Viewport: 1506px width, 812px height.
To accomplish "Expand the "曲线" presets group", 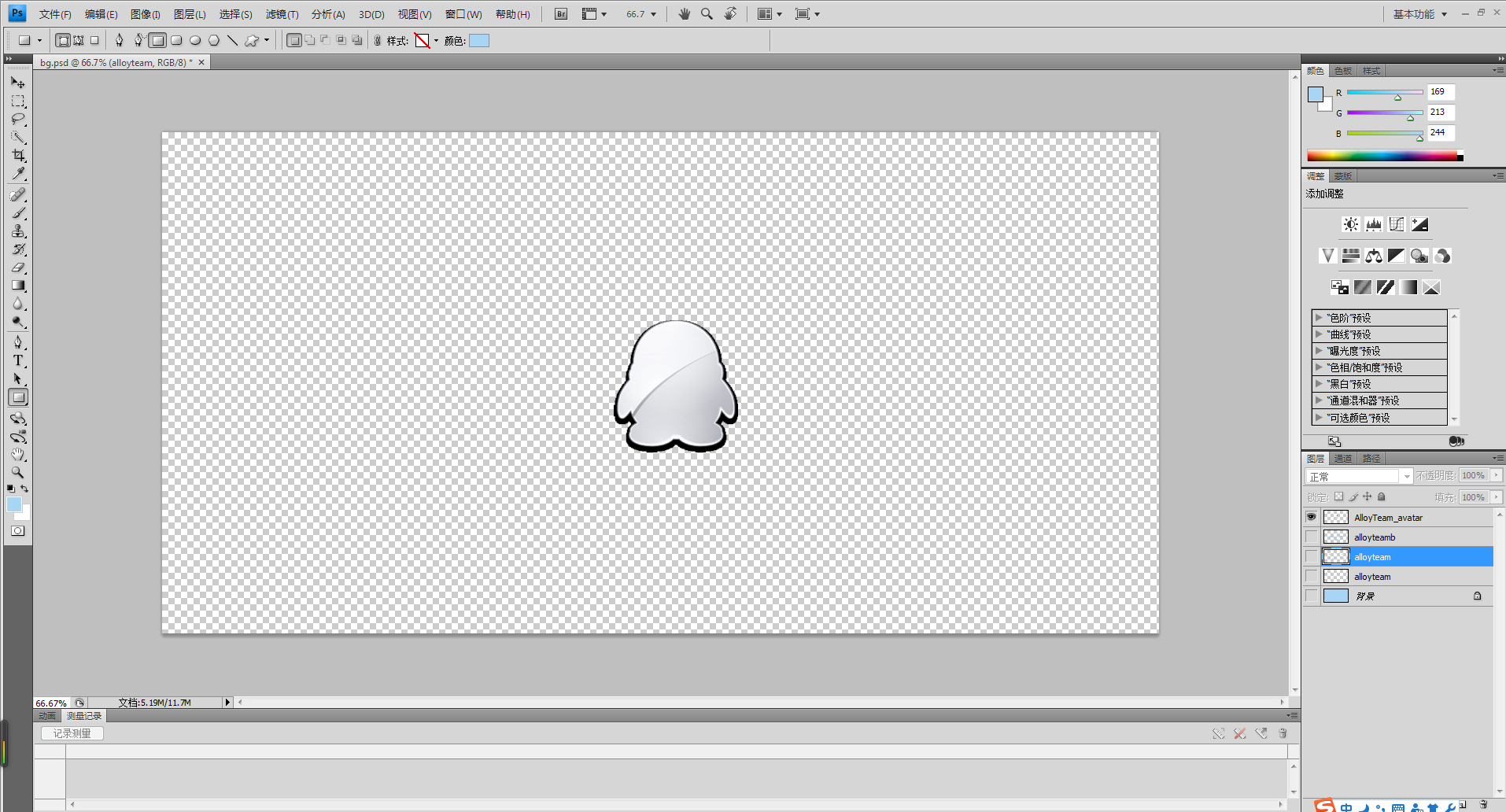I will pos(1319,334).
